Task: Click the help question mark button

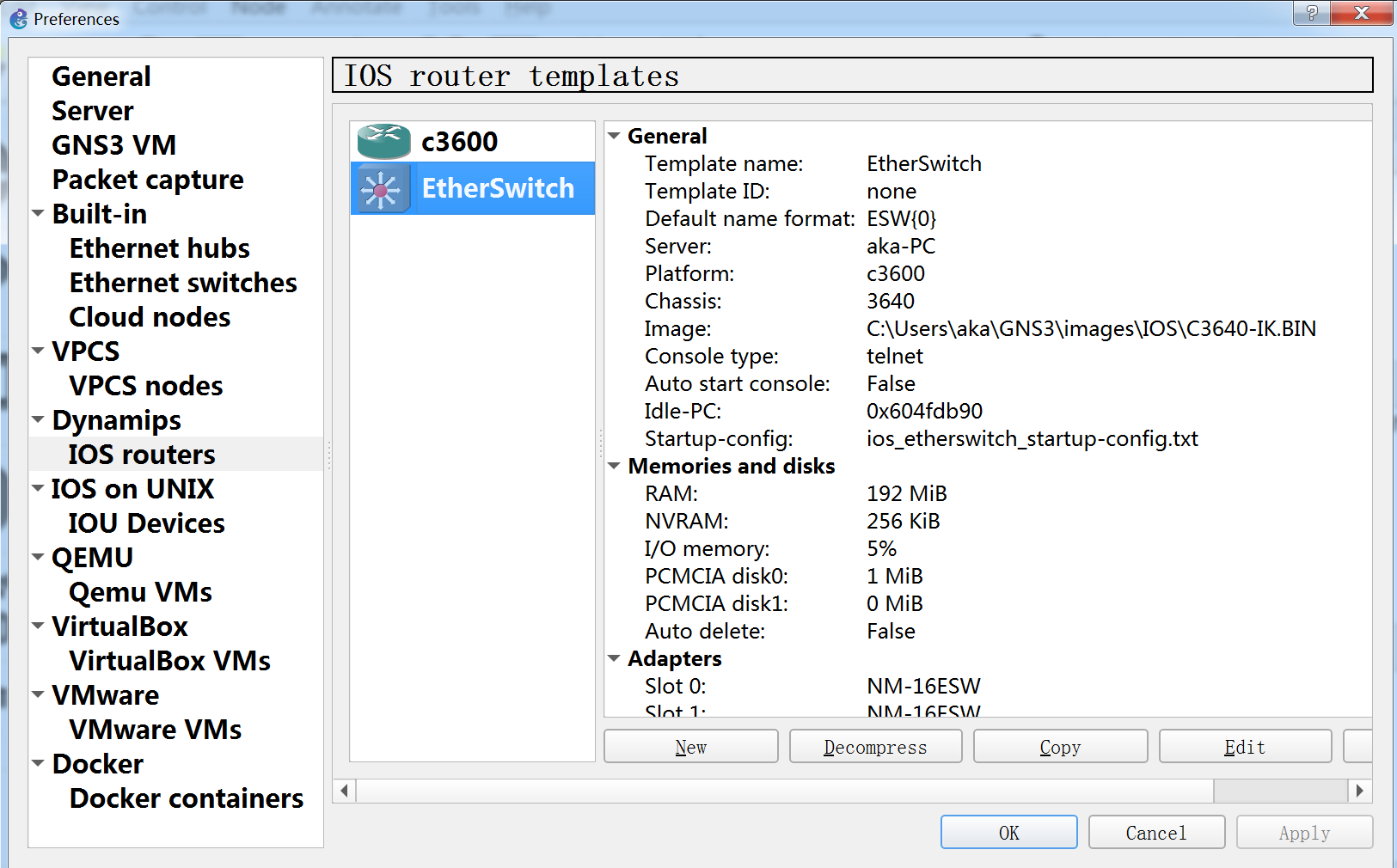Action: [1312, 12]
